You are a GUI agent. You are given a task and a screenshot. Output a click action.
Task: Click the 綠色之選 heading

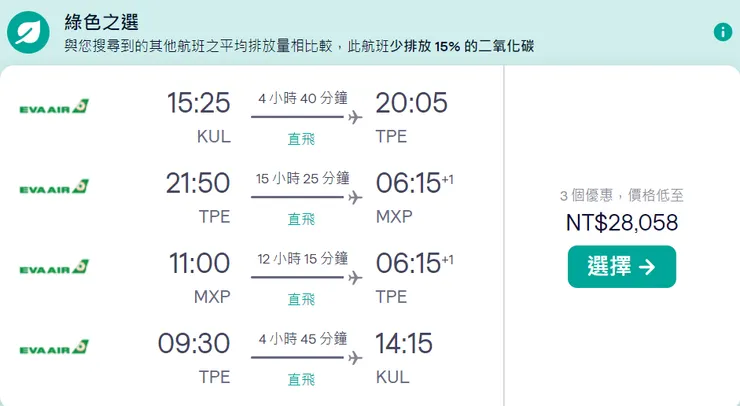(101, 22)
